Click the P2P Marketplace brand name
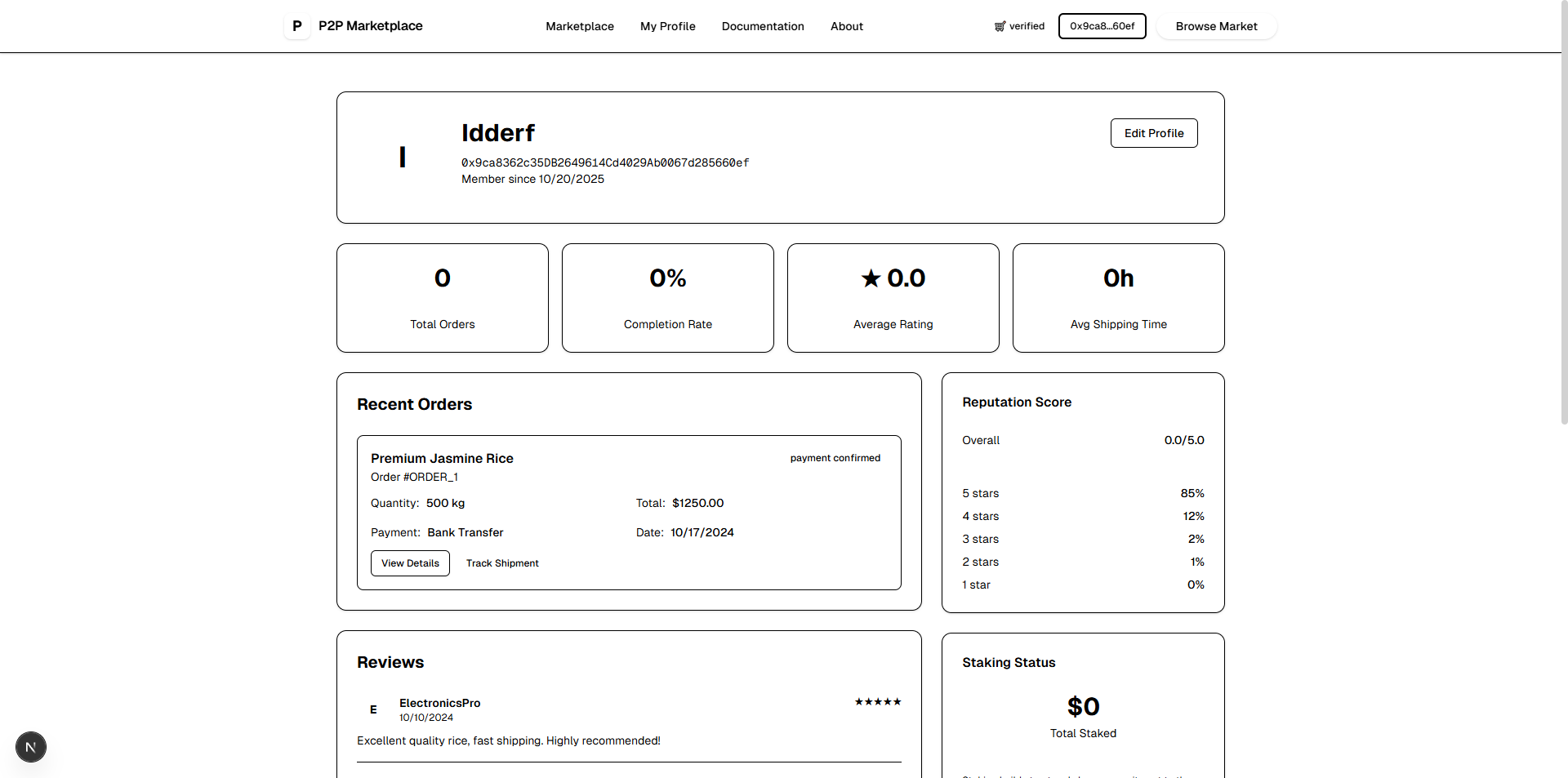Image resolution: width=1568 pixels, height=778 pixels. [x=370, y=25]
